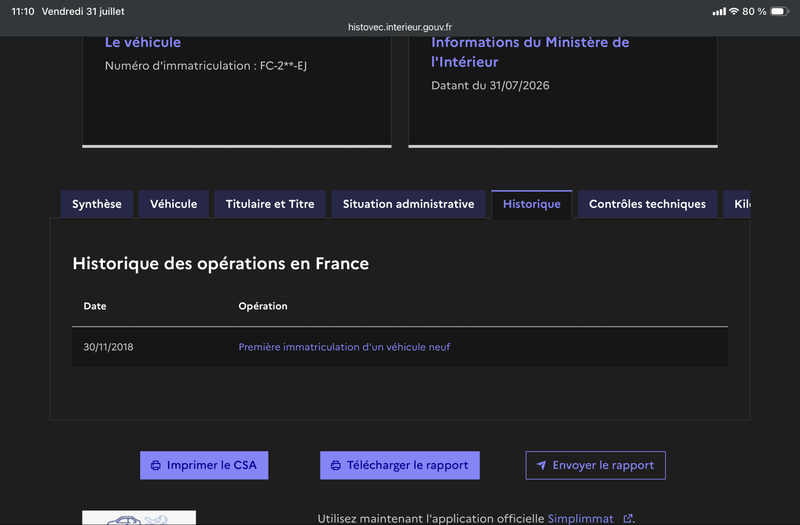The height and width of the screenshot is (525, 800).
Task: Select the Situation administrative tab
Action: click(408, 204)
